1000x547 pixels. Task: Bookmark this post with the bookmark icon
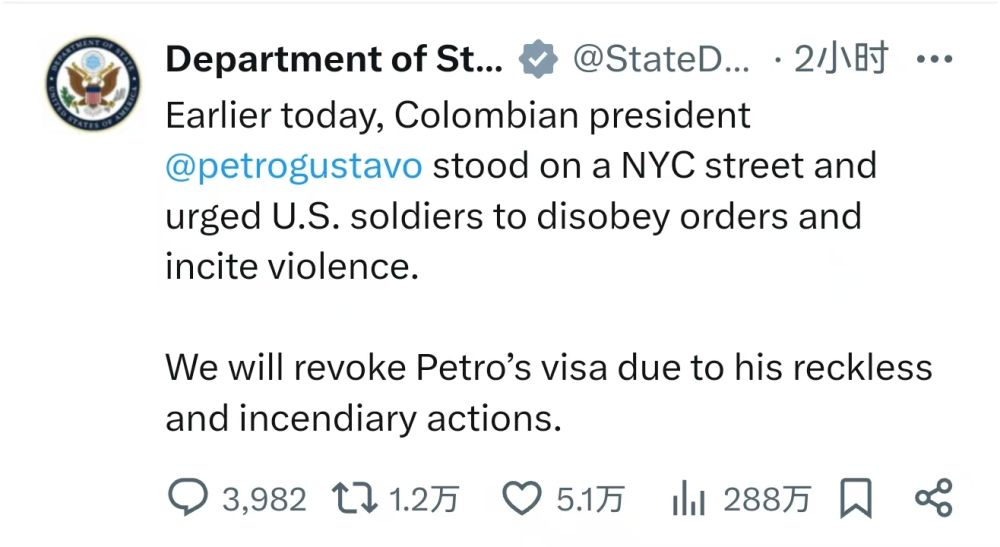pos(856,498)
